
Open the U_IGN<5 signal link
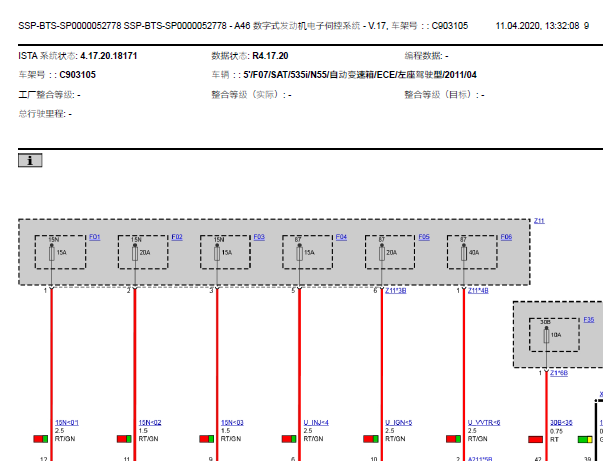click(398, 423)
